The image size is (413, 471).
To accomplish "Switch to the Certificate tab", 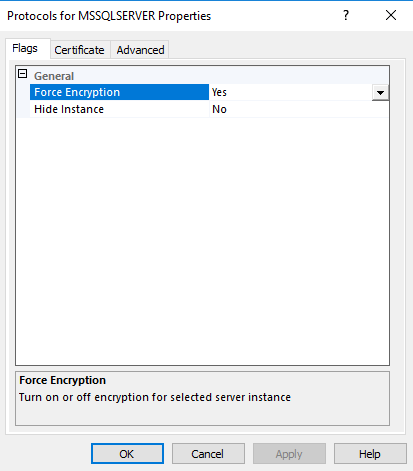I will pos(79,50).
